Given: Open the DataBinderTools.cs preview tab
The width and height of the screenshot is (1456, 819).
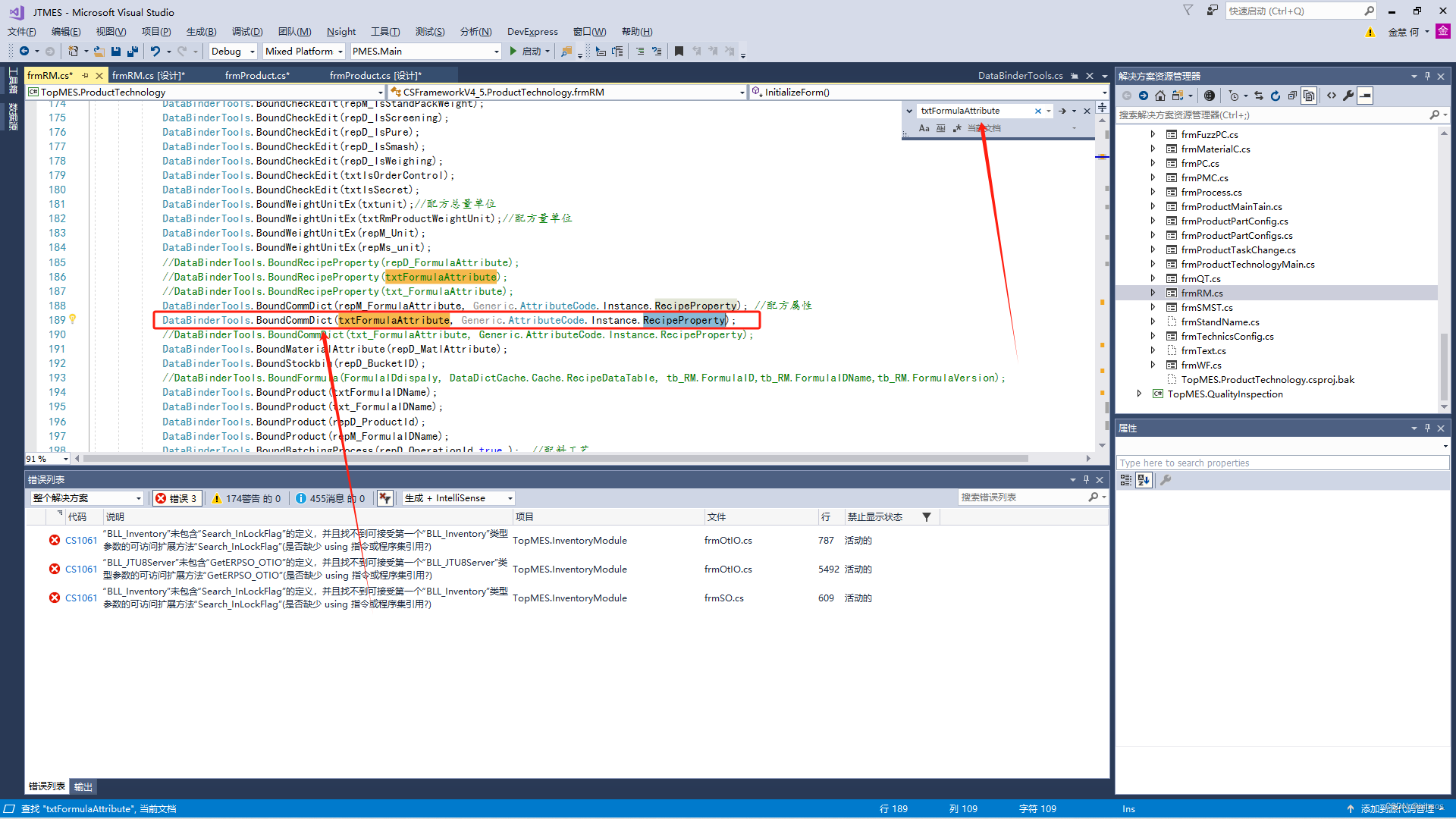Looking at the screenshot, I should (x=1021, y=75).
